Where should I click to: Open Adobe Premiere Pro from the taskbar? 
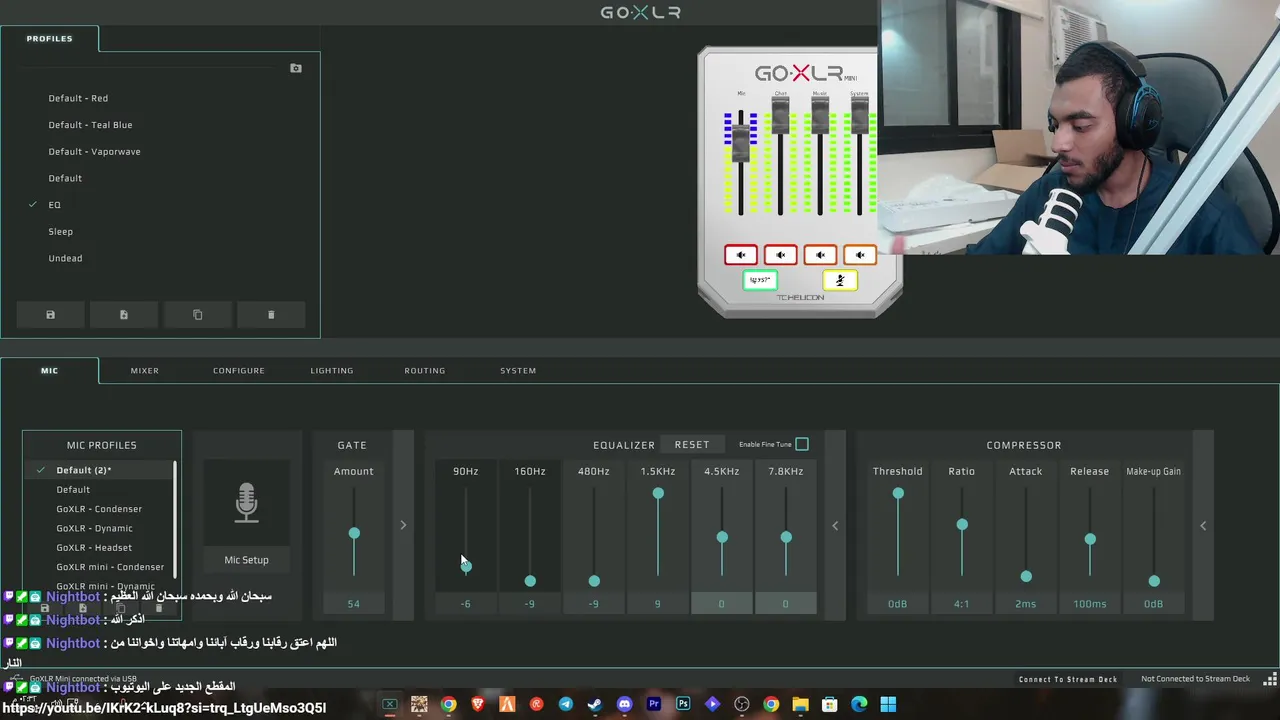coord(654,704)
